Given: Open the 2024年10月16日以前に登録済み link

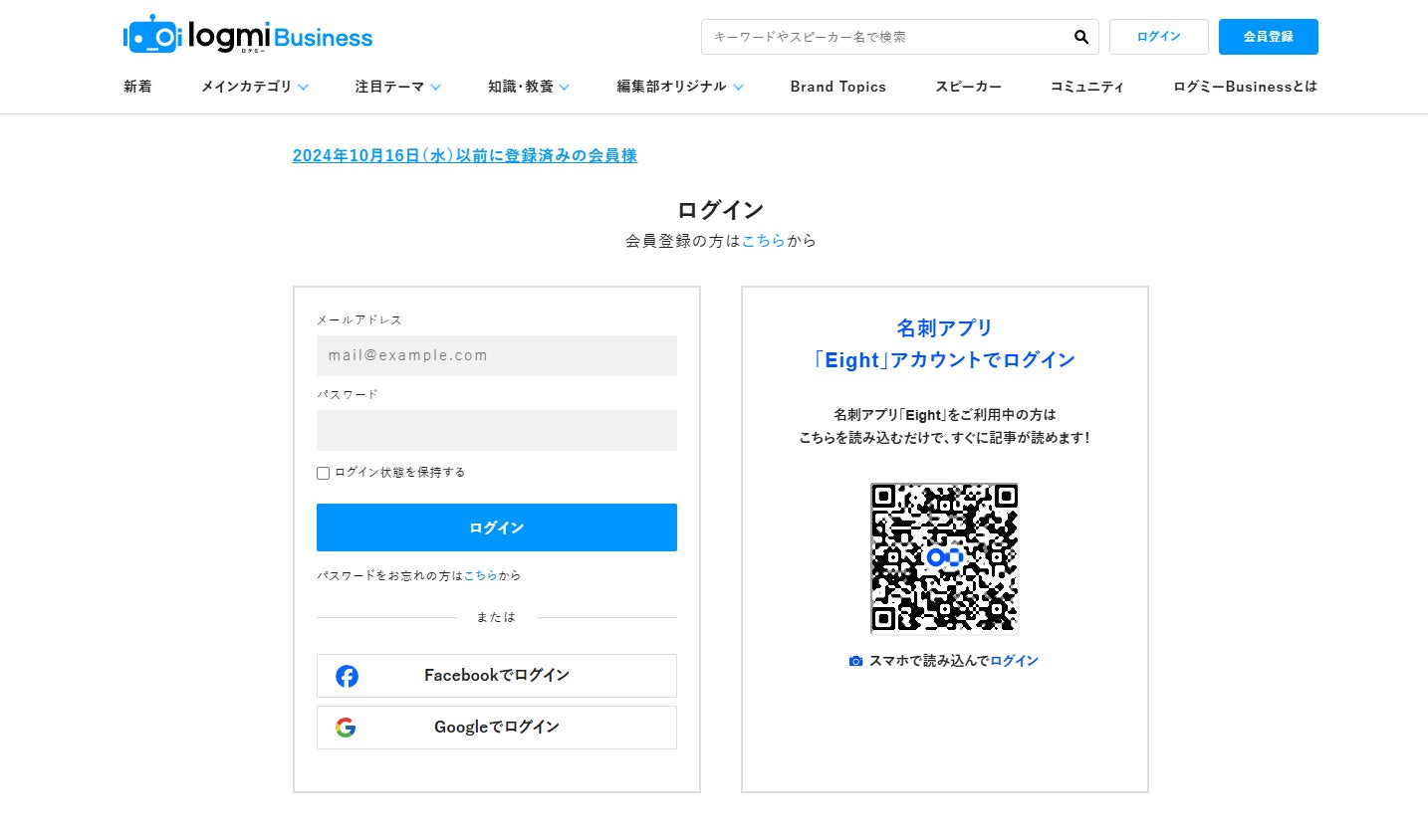Looking at the screenshot, I should [x=465, y=155].
